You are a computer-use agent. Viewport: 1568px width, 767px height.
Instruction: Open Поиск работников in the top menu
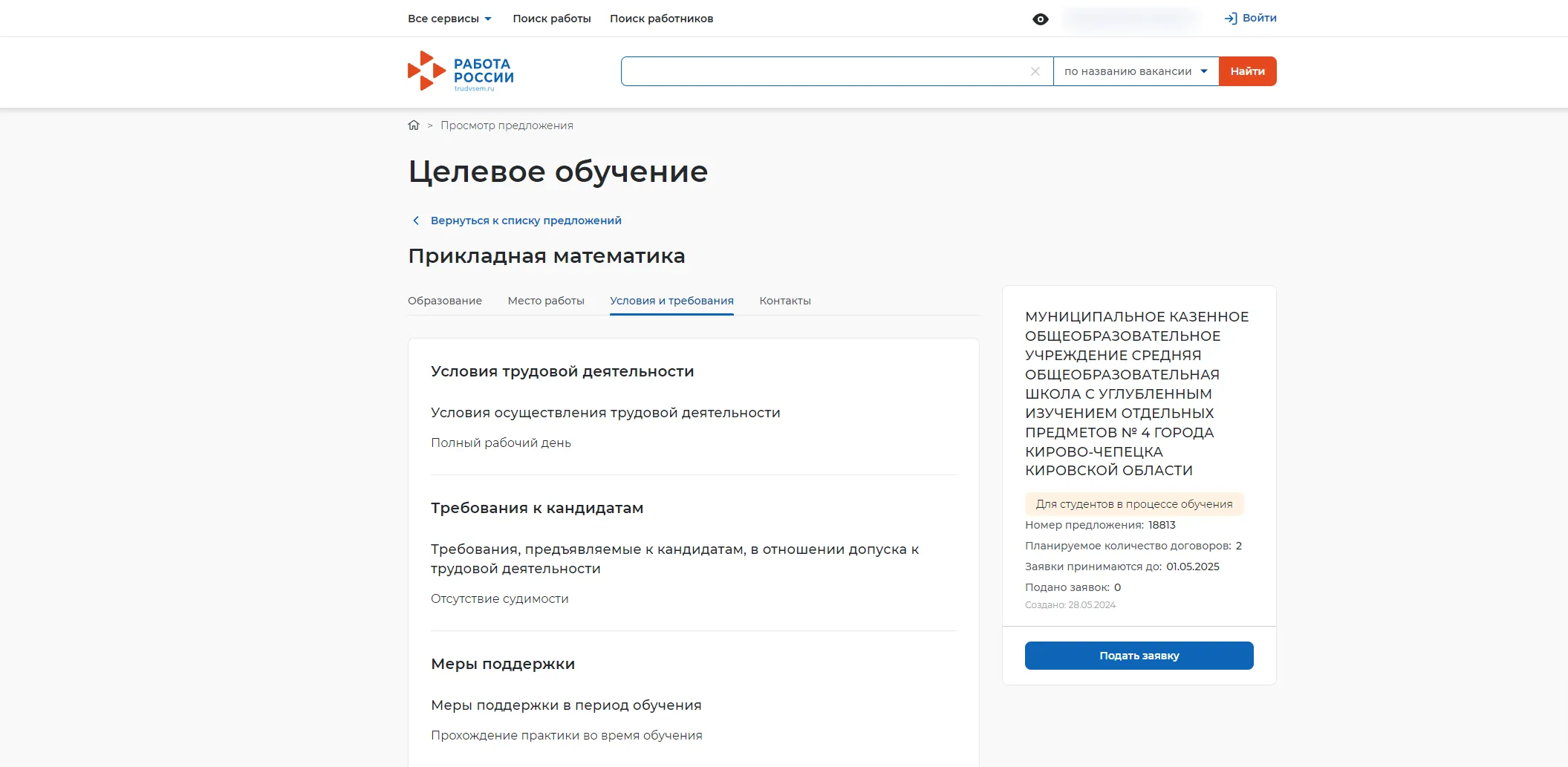click(x=661, y=19)
